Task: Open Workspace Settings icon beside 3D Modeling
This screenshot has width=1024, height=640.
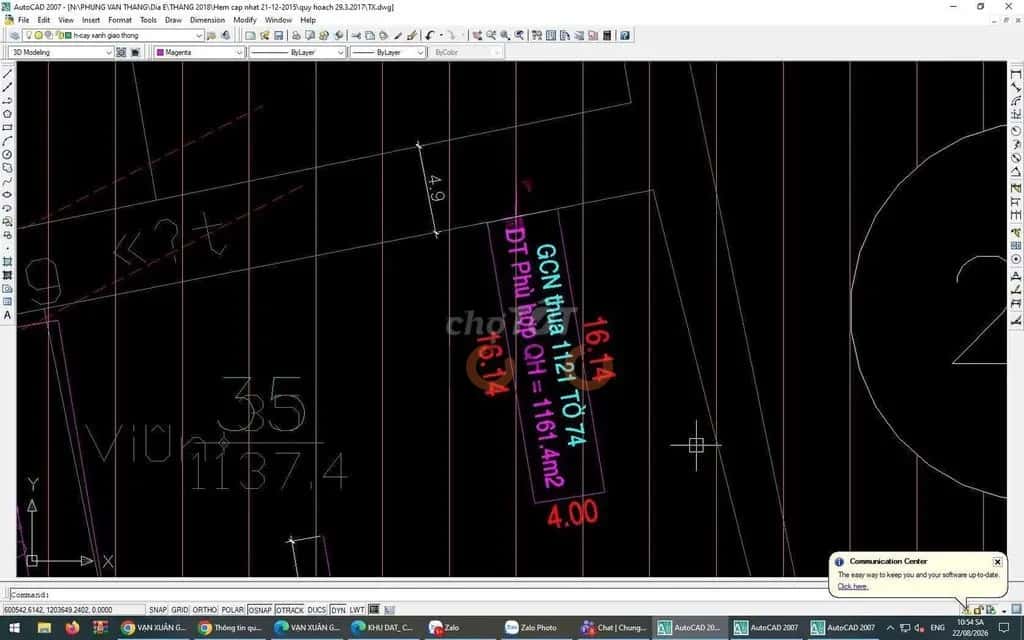Action: pyautogui.click(x=121, y=52)
